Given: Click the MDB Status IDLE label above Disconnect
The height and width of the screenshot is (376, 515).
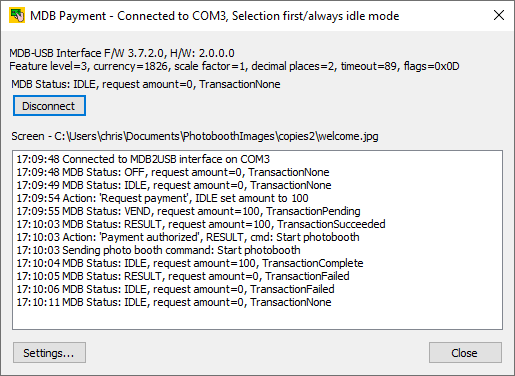Looking at the screenshot, I should tap(146, 84).
